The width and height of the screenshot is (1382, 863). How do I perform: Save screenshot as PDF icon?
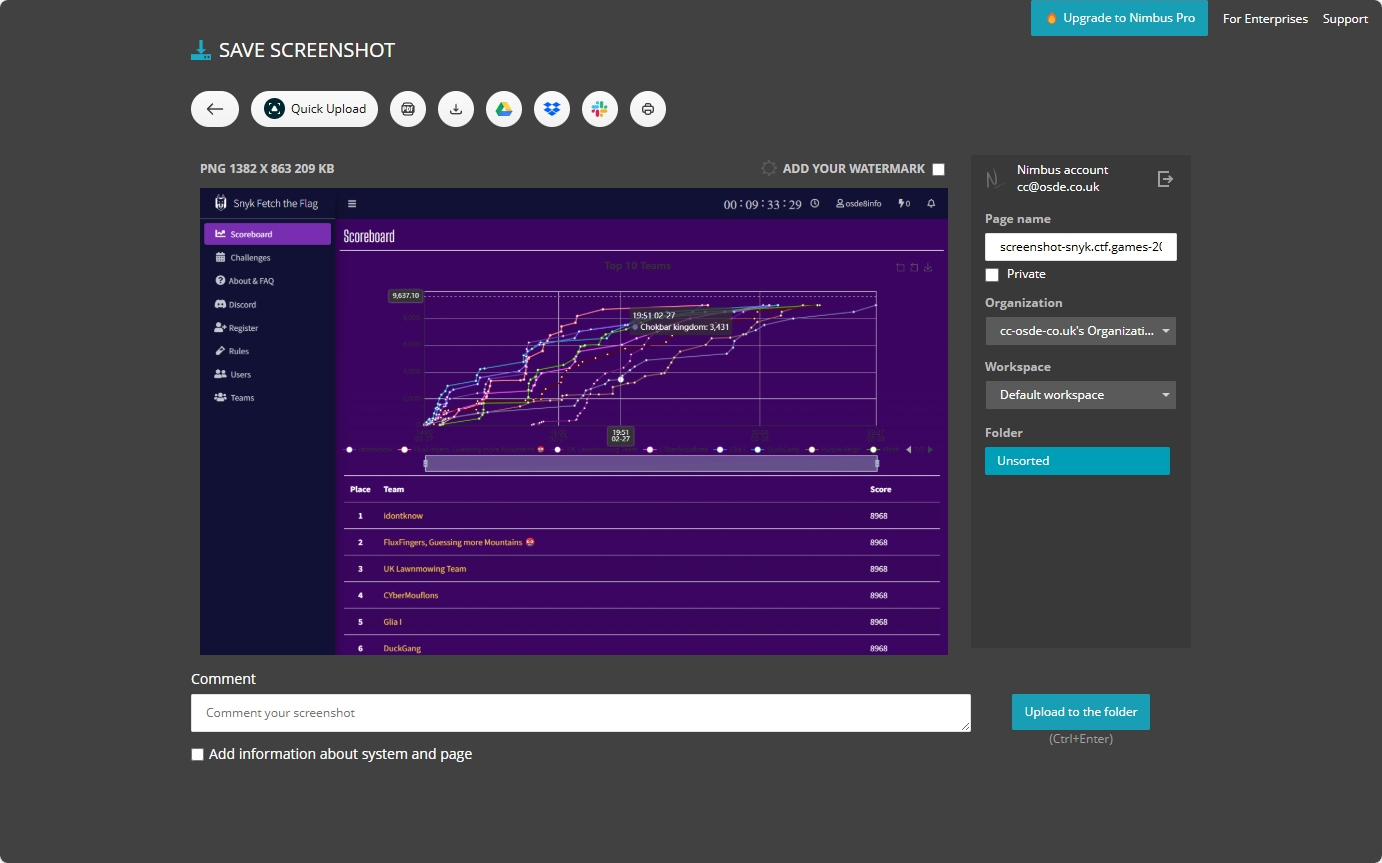pyautogui.click(x=408, y=109)
